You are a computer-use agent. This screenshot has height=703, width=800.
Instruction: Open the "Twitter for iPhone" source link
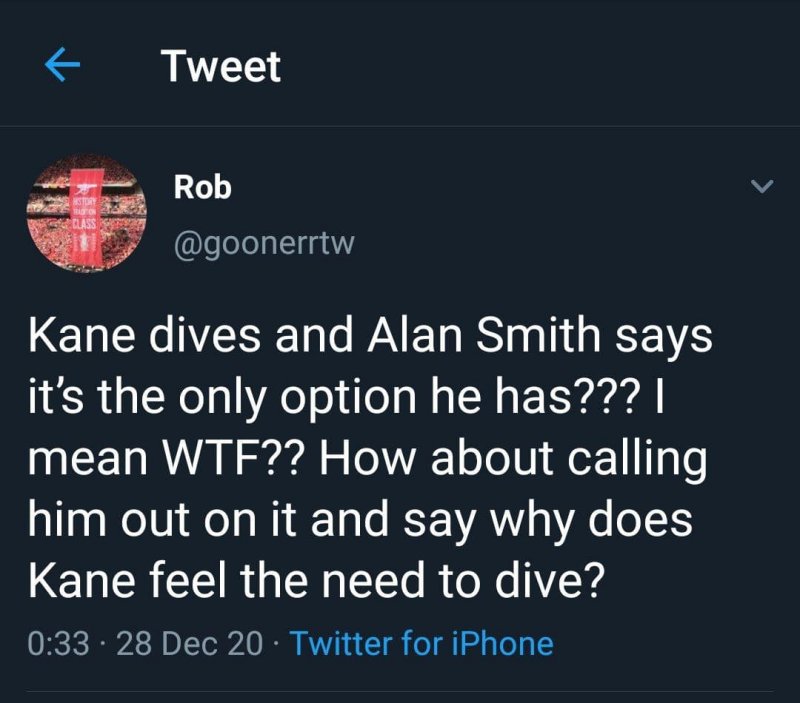pos(421,642)
